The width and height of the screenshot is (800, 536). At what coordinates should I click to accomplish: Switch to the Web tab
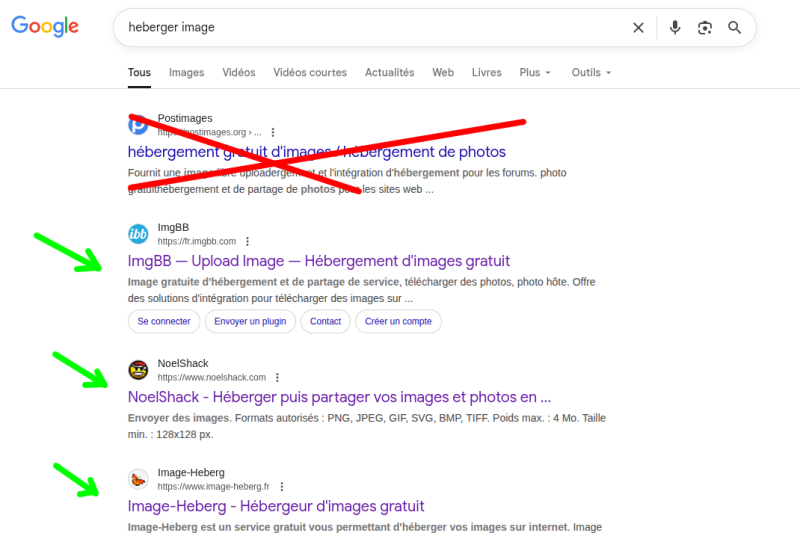click(x=443, y=72)
